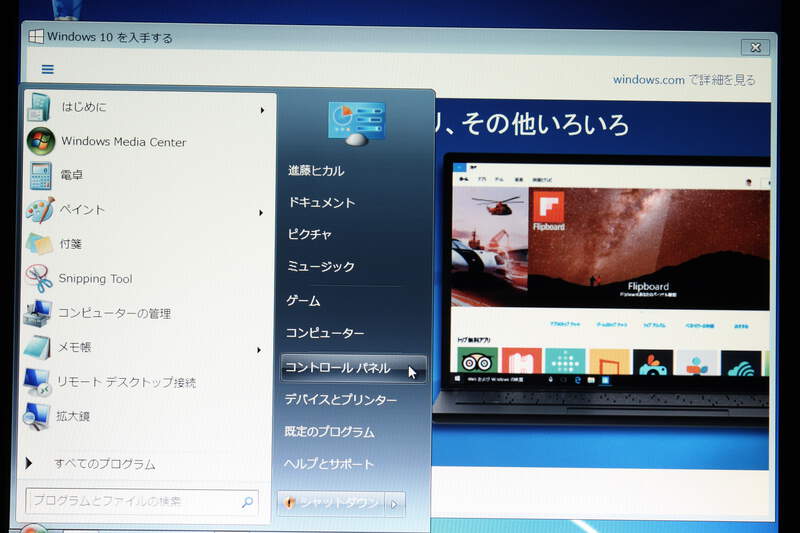Click the Windows logo in the window title bar
This screenshot has height=533, width=800.
(36, 37)
